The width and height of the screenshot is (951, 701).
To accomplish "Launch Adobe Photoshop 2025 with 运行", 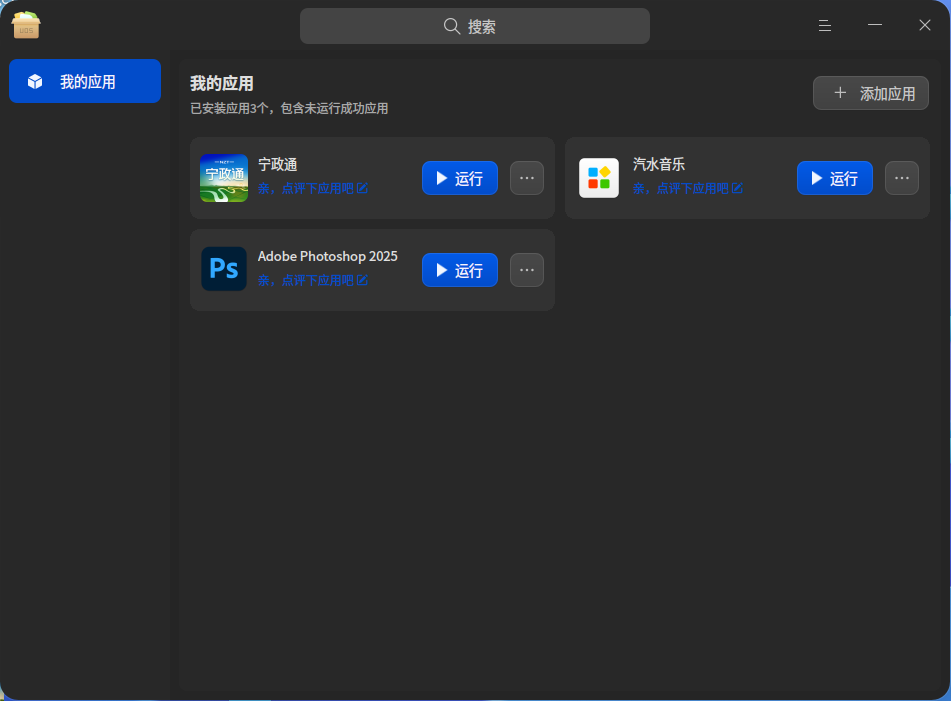I will coord(460,270).
